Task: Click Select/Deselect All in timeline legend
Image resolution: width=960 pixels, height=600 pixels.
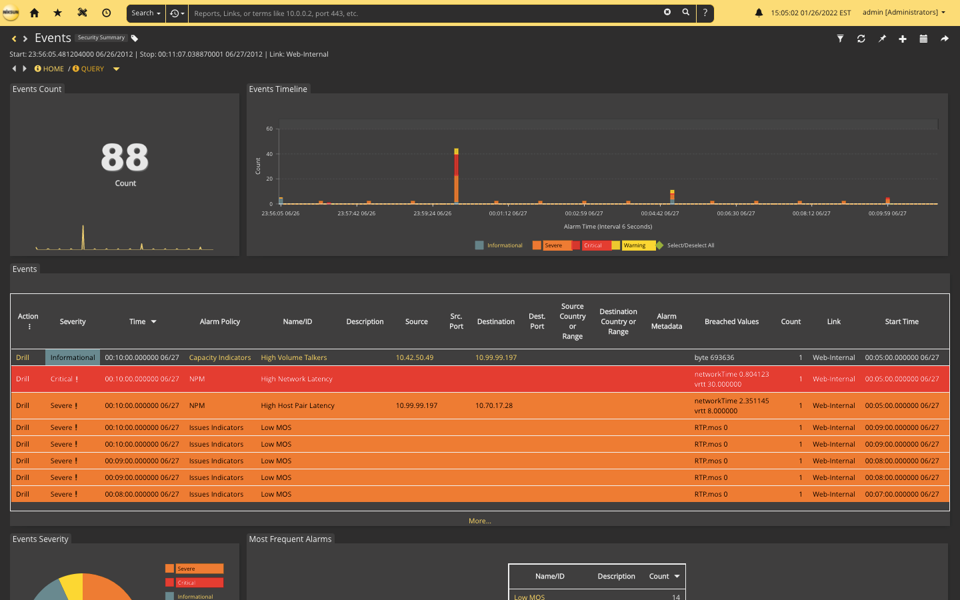Action: coord(691,246)
